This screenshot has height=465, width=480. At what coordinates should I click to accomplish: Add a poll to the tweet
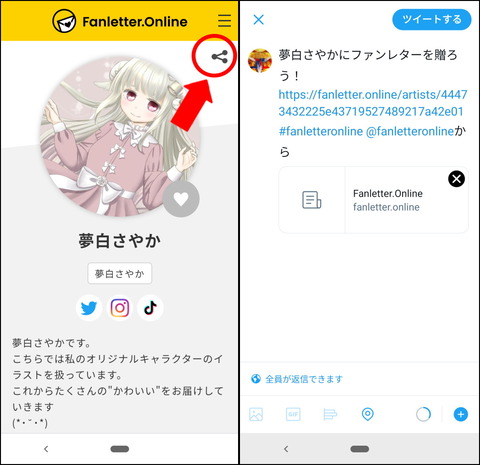[x=330, y=414]
